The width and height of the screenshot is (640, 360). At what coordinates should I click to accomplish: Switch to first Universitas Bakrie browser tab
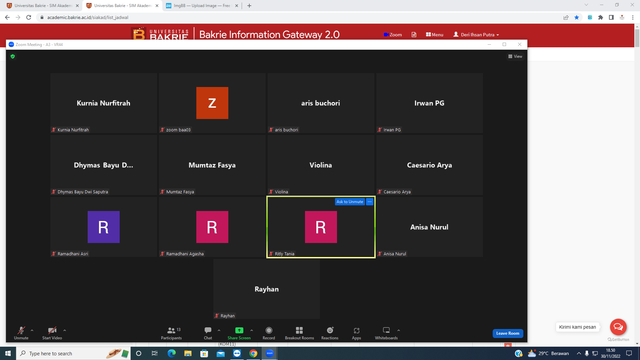click(x=42, y=6)
